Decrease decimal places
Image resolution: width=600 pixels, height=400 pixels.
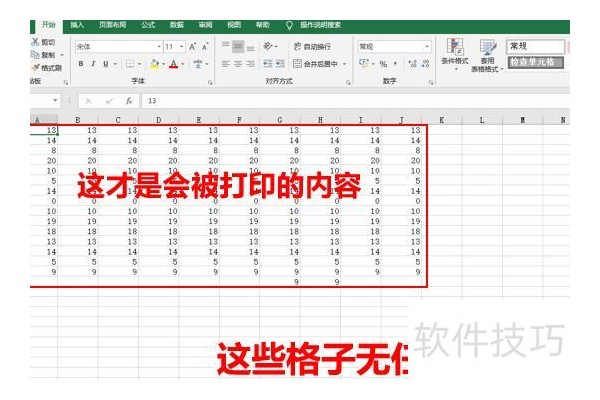(x=425, y=64)
